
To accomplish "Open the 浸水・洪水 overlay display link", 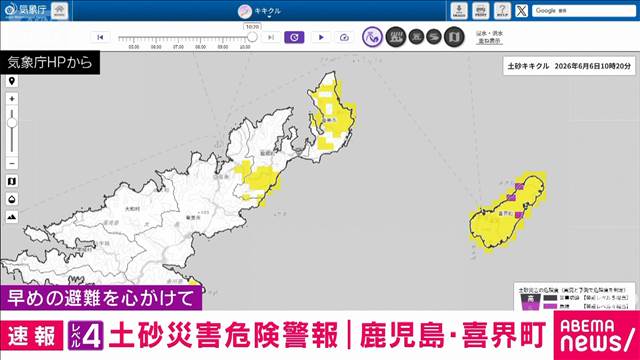I will pyautogui.click(x=489, y=37).
